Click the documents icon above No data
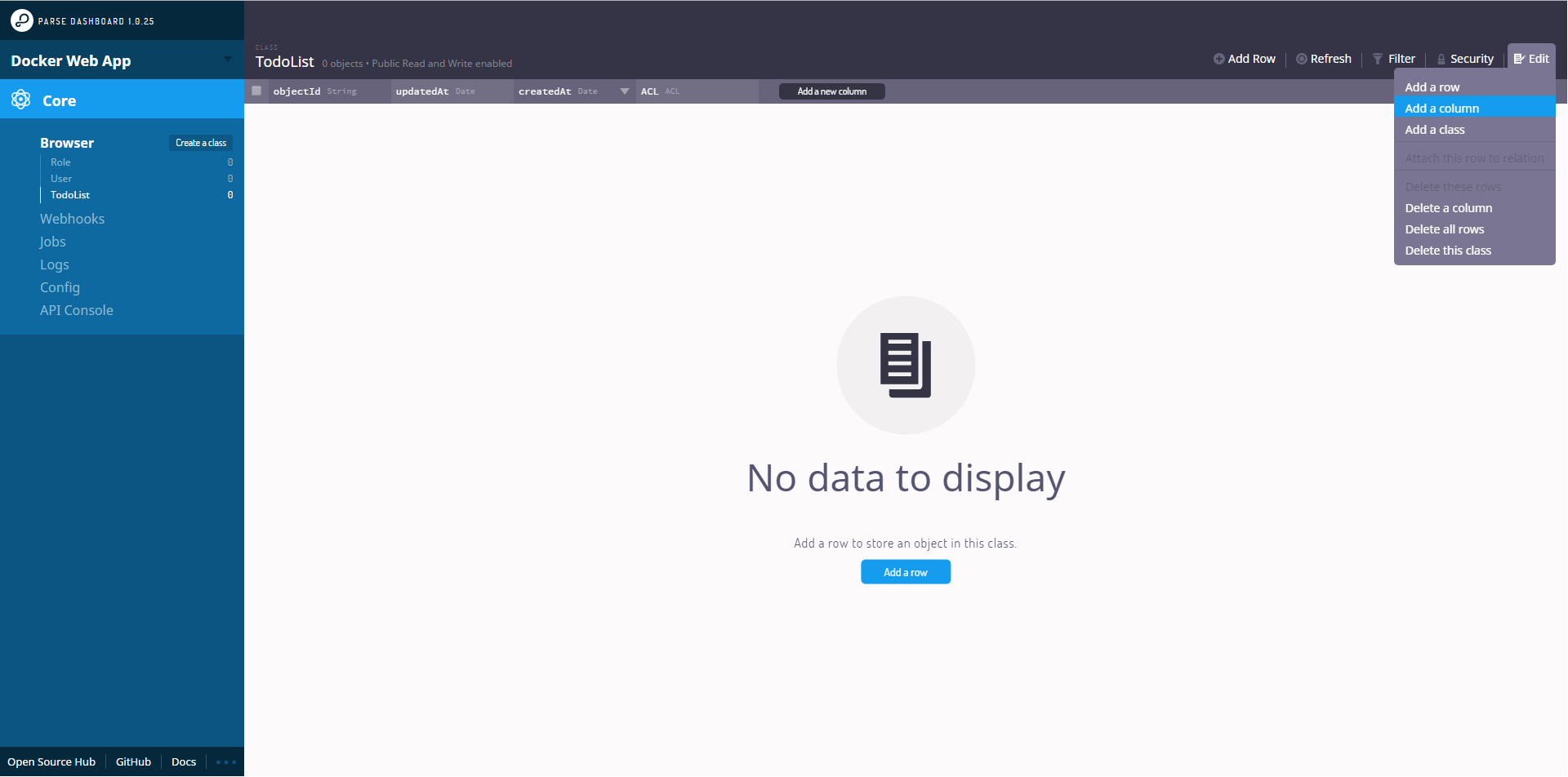1568x777 pixels. click(906, 365)
